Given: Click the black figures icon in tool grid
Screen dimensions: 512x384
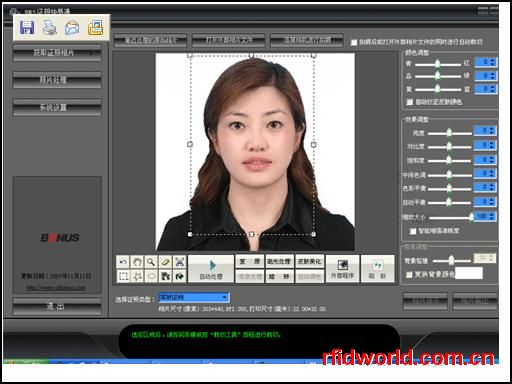Looking at the screenshot, I should [165, 276].
